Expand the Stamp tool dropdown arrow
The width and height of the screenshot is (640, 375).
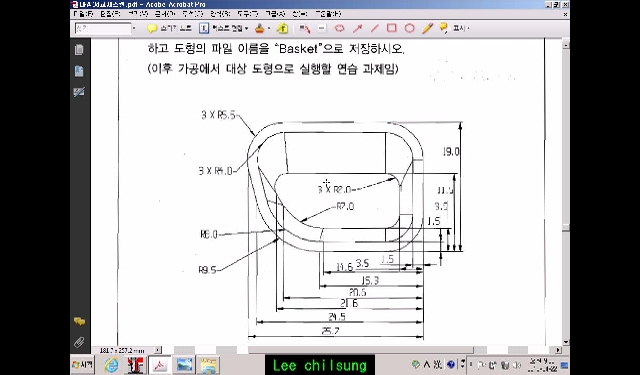[269, 29]
